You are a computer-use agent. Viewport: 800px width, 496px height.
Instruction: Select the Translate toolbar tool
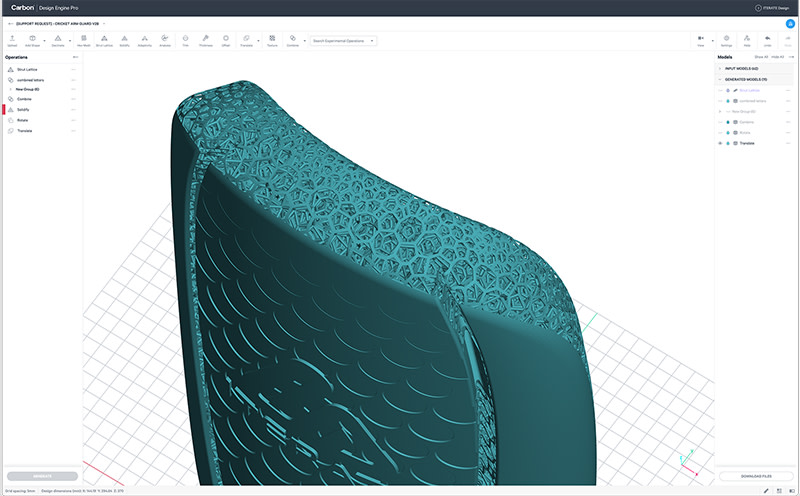click(246, 41)
